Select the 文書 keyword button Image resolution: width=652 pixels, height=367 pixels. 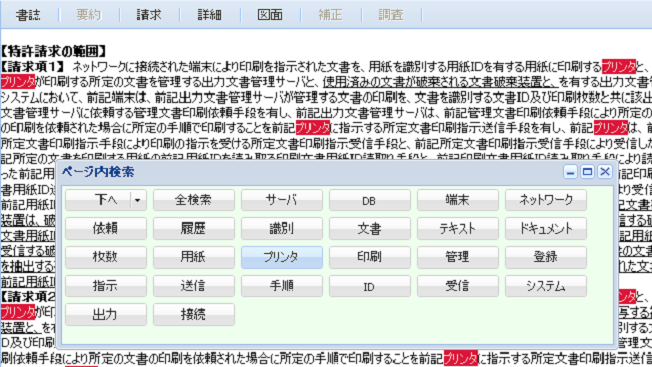pos(370,229)
